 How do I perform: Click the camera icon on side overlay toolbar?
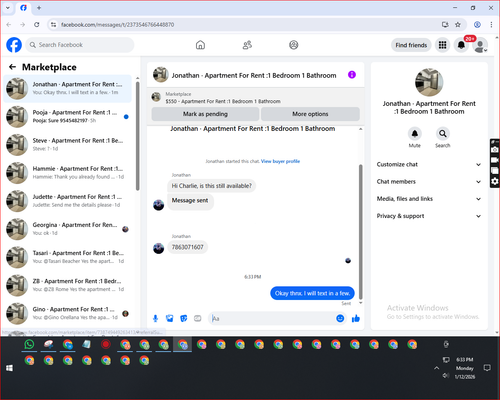coord(495,150)
